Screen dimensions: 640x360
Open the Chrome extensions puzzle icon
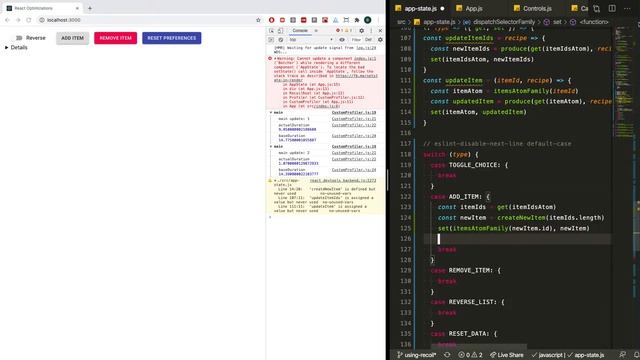tap(357, 20)
